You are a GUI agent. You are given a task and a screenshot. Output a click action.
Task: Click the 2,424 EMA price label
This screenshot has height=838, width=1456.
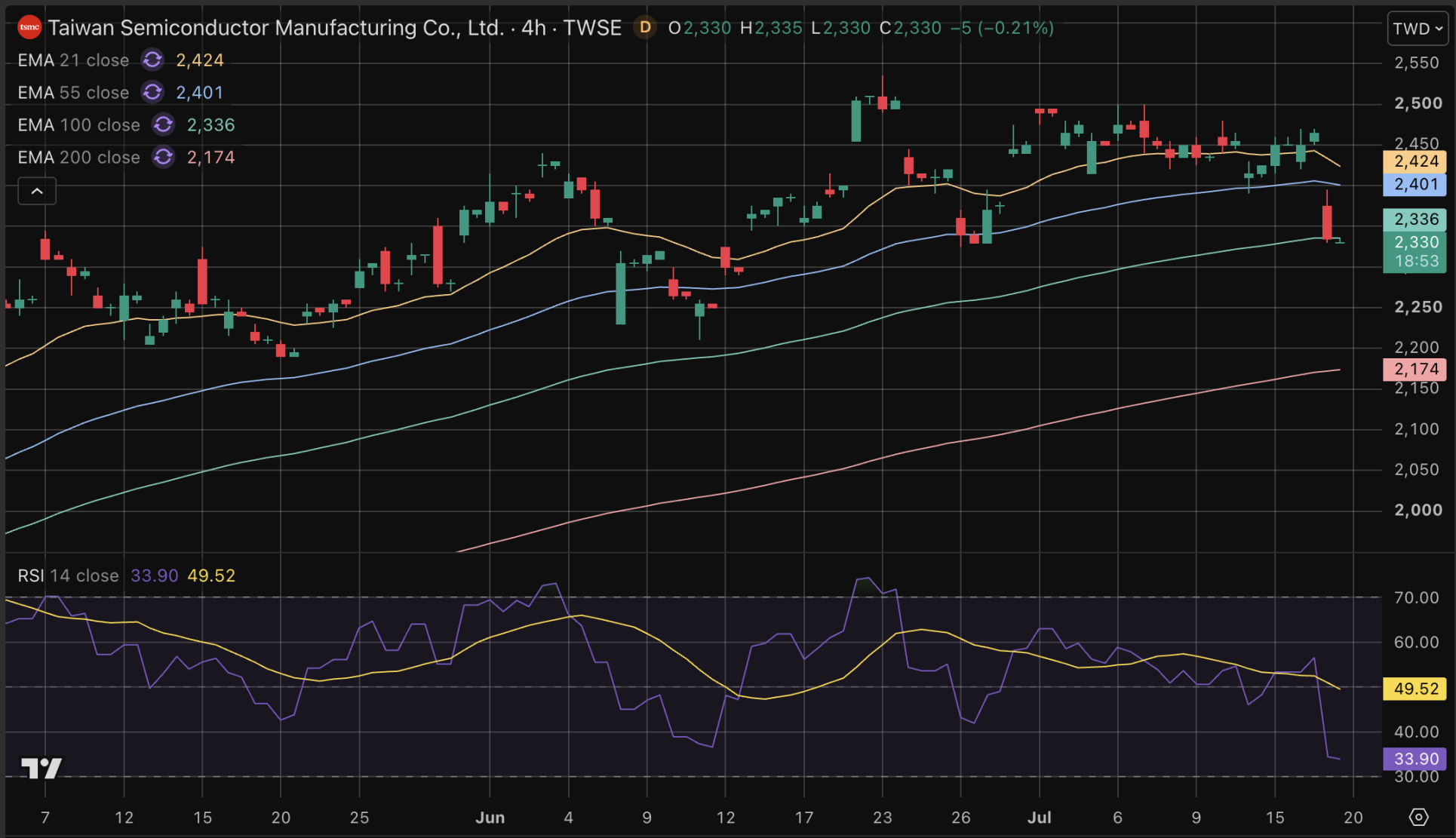point(1415,161)
